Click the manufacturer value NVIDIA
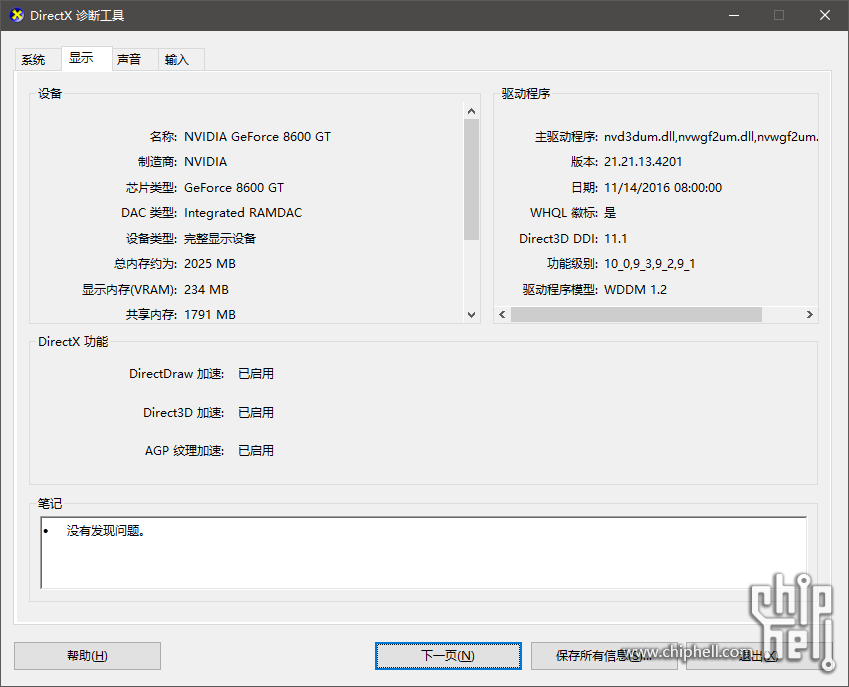849x687 pixels. [205, 162]
